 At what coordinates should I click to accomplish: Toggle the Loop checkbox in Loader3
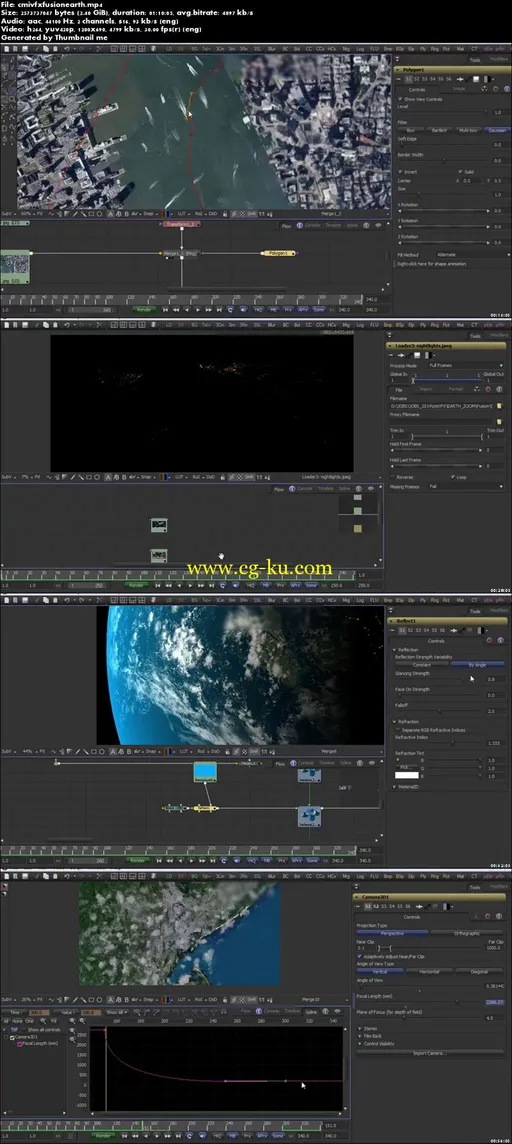pyautogui.click(x=454, y=477)
